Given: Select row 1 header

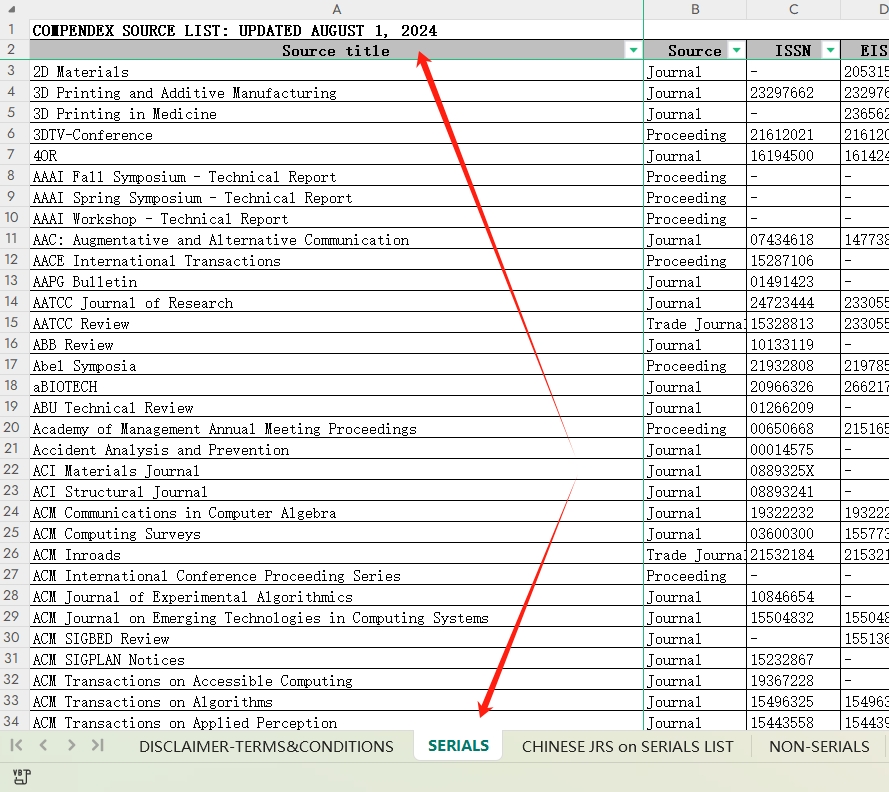Looking at the screenshot, I should click(x=12, y=29).
